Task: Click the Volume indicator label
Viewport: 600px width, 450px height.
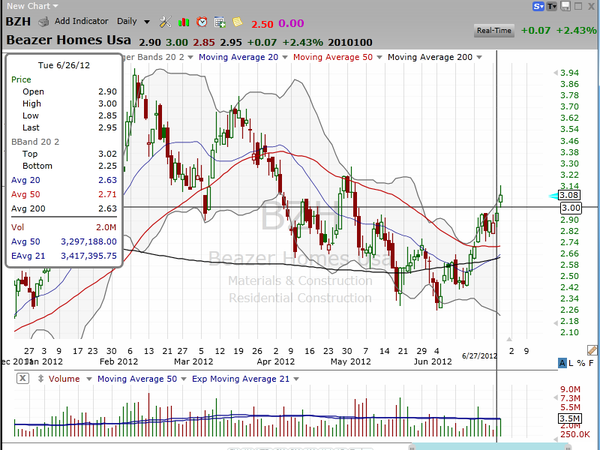Action: point(64,379)
